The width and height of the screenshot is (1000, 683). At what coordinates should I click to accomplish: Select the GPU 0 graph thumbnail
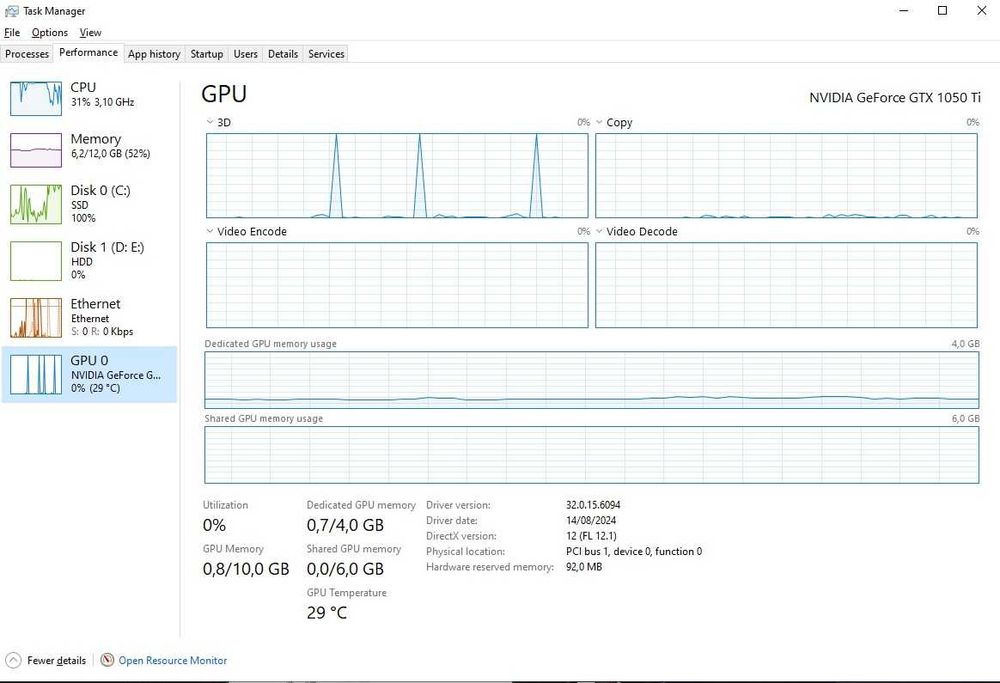(36, 374)
